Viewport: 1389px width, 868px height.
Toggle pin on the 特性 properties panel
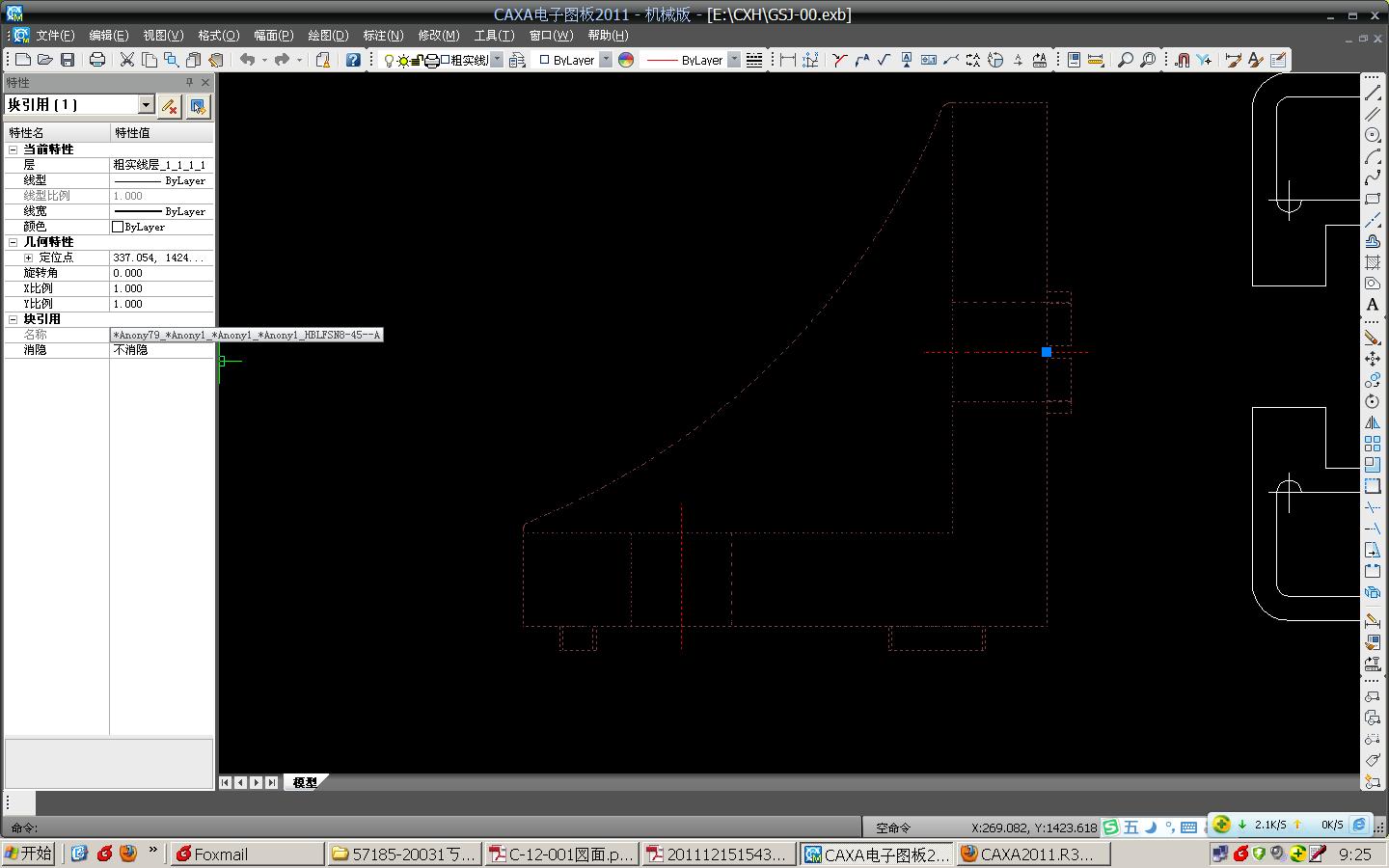(x=189, y=83)
